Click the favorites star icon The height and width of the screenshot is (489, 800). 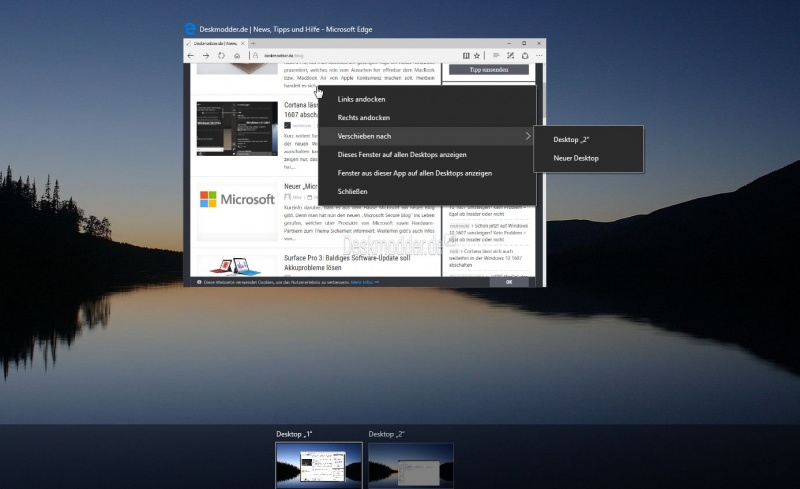coord(477,56)
